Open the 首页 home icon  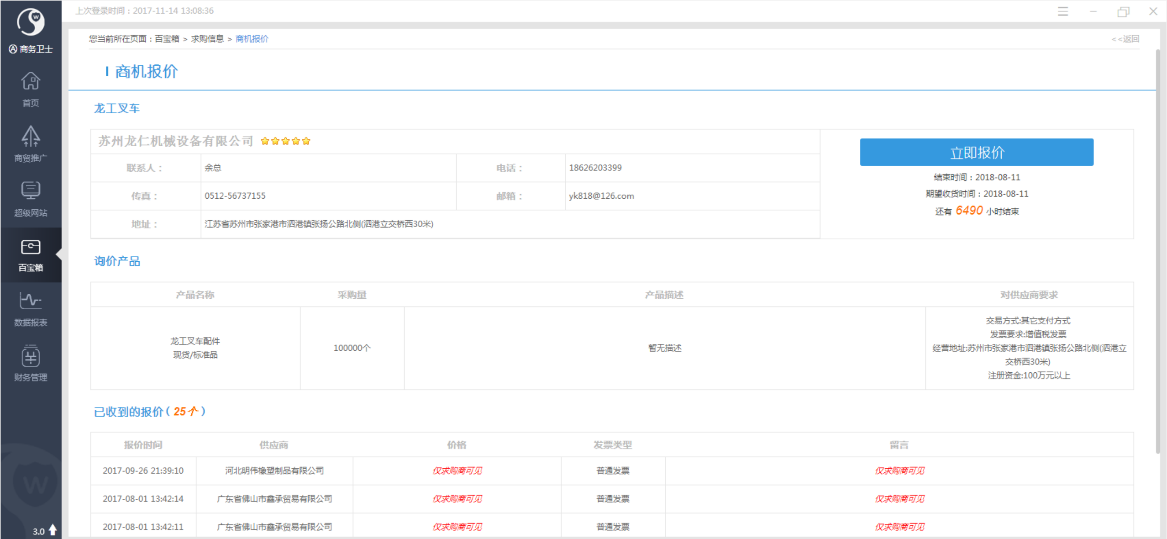coord(31,80)
